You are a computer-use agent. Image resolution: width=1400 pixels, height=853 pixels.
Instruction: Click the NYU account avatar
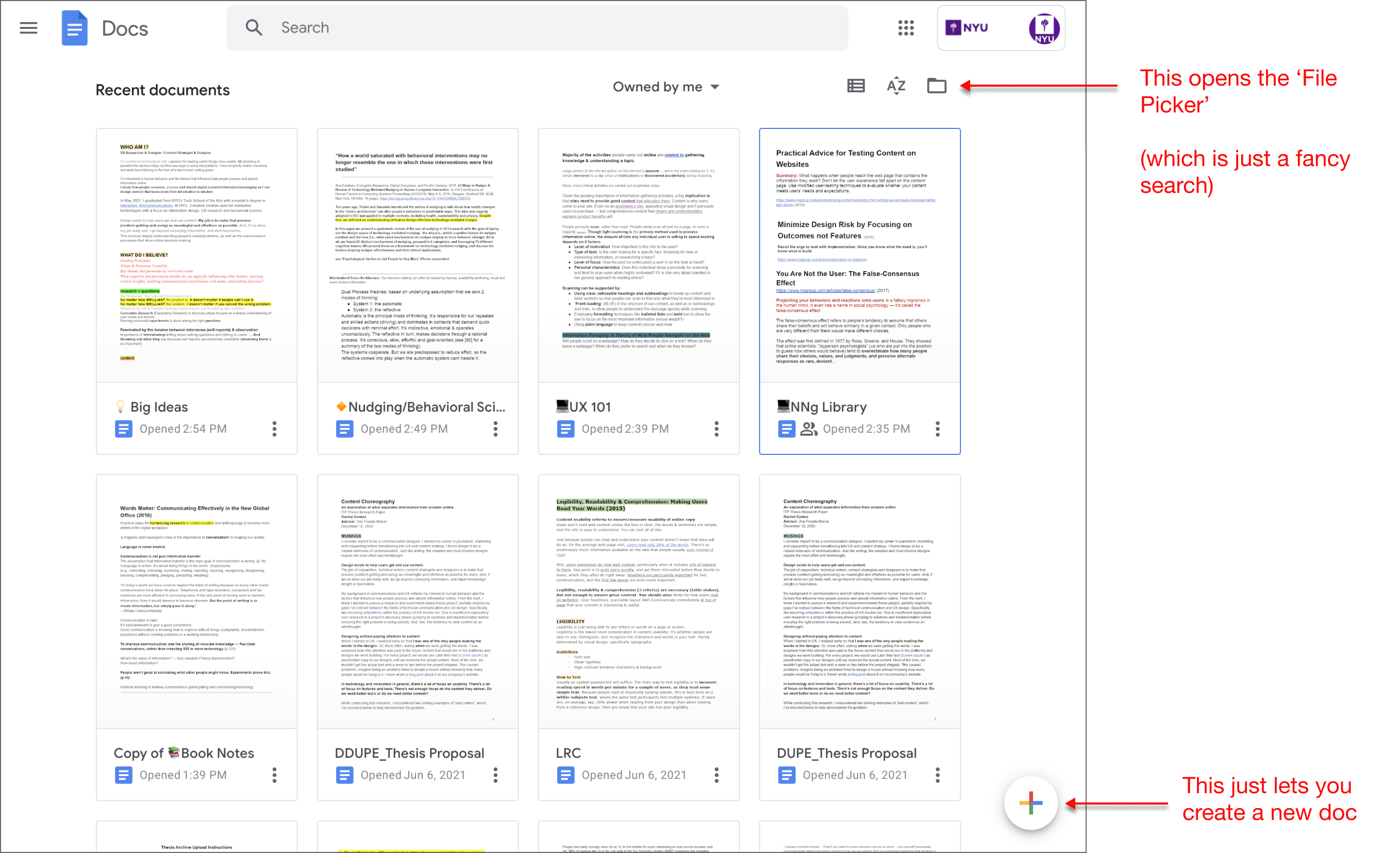point(1044,28)
